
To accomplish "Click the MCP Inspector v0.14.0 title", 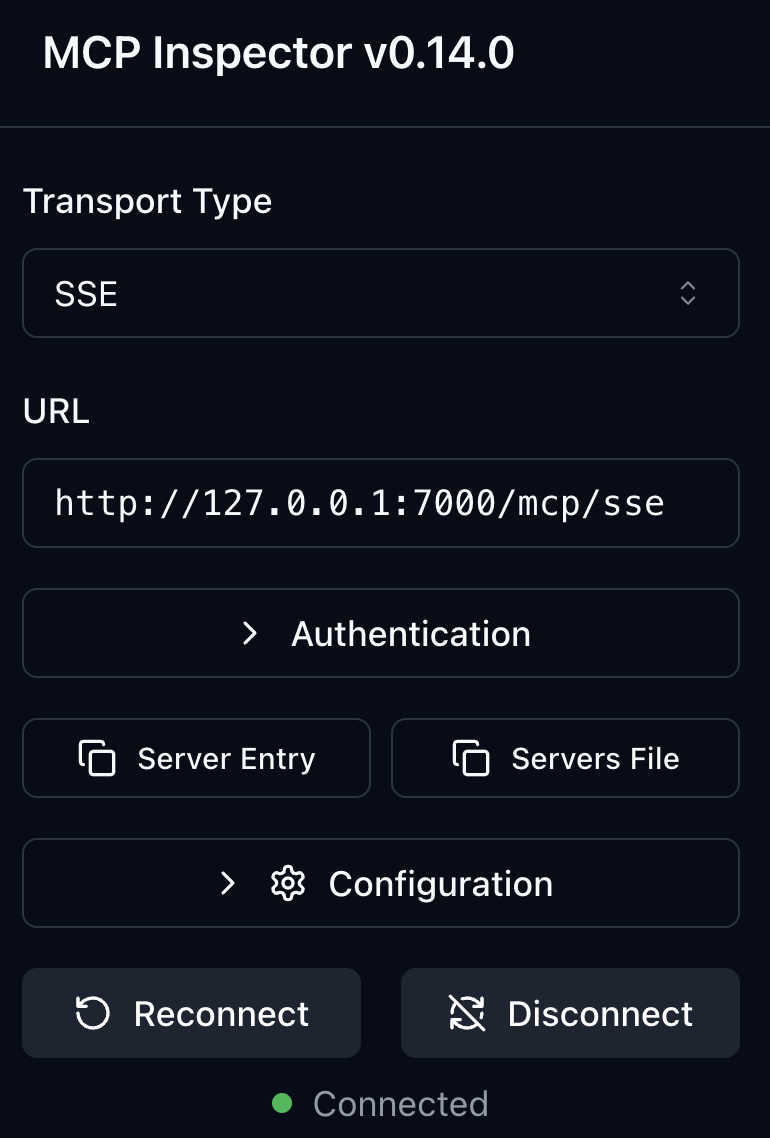I will click(x=278, y=54).
